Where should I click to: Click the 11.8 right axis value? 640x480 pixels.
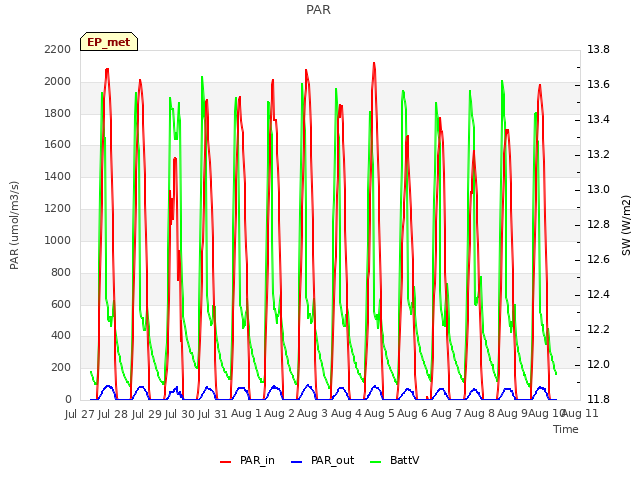coord(598,399)
